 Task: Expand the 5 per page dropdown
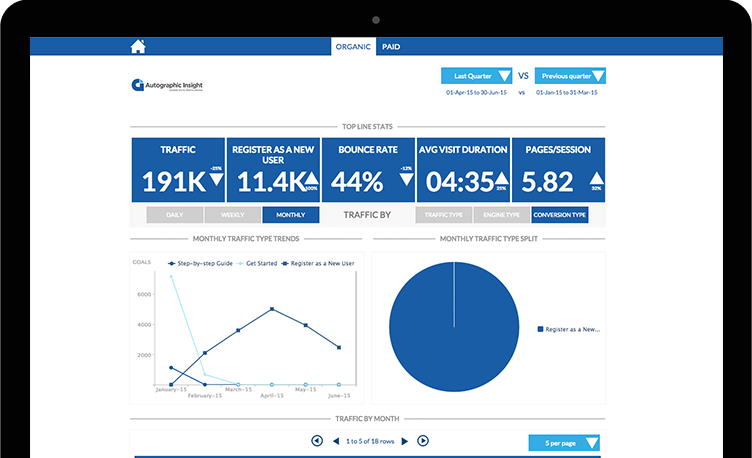[x=565, y=443]
